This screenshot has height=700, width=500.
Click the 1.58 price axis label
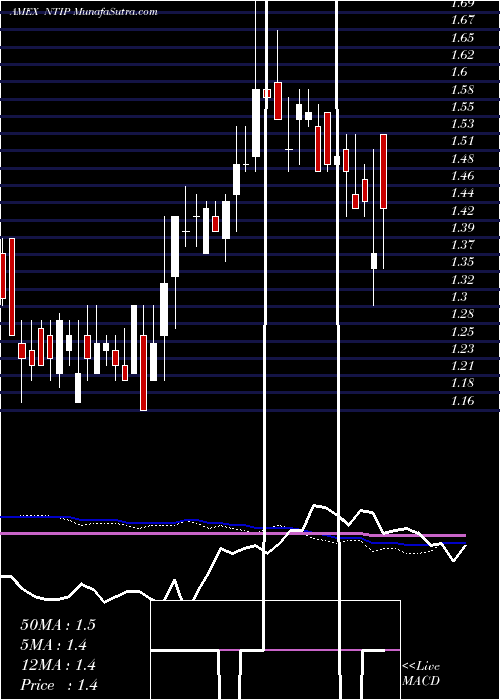[462, 89]
